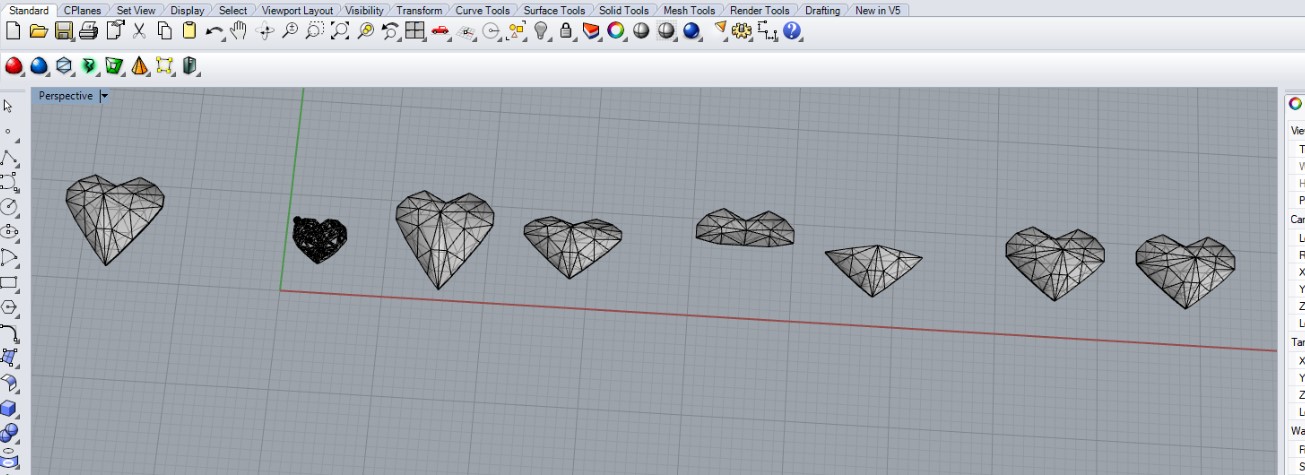Select the blue Box solid tool in sidebar
The image size is (1305, 475).
[9, 408]
